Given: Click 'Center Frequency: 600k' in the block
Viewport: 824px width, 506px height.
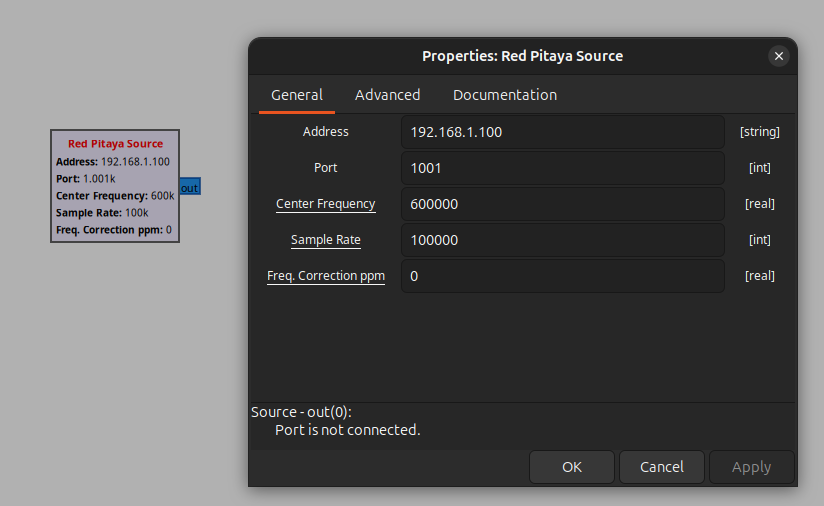Looking at the screenshot, I should (x=115, y=196).
